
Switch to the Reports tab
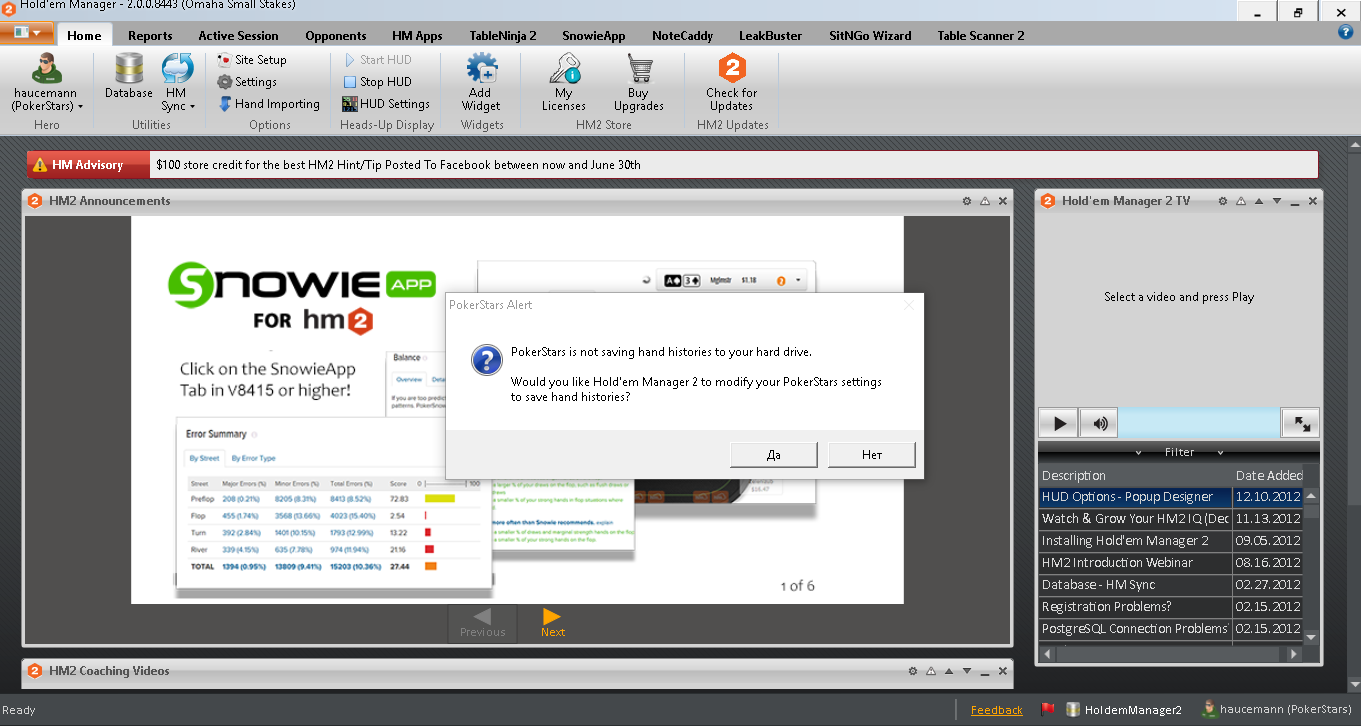(150, 36)
